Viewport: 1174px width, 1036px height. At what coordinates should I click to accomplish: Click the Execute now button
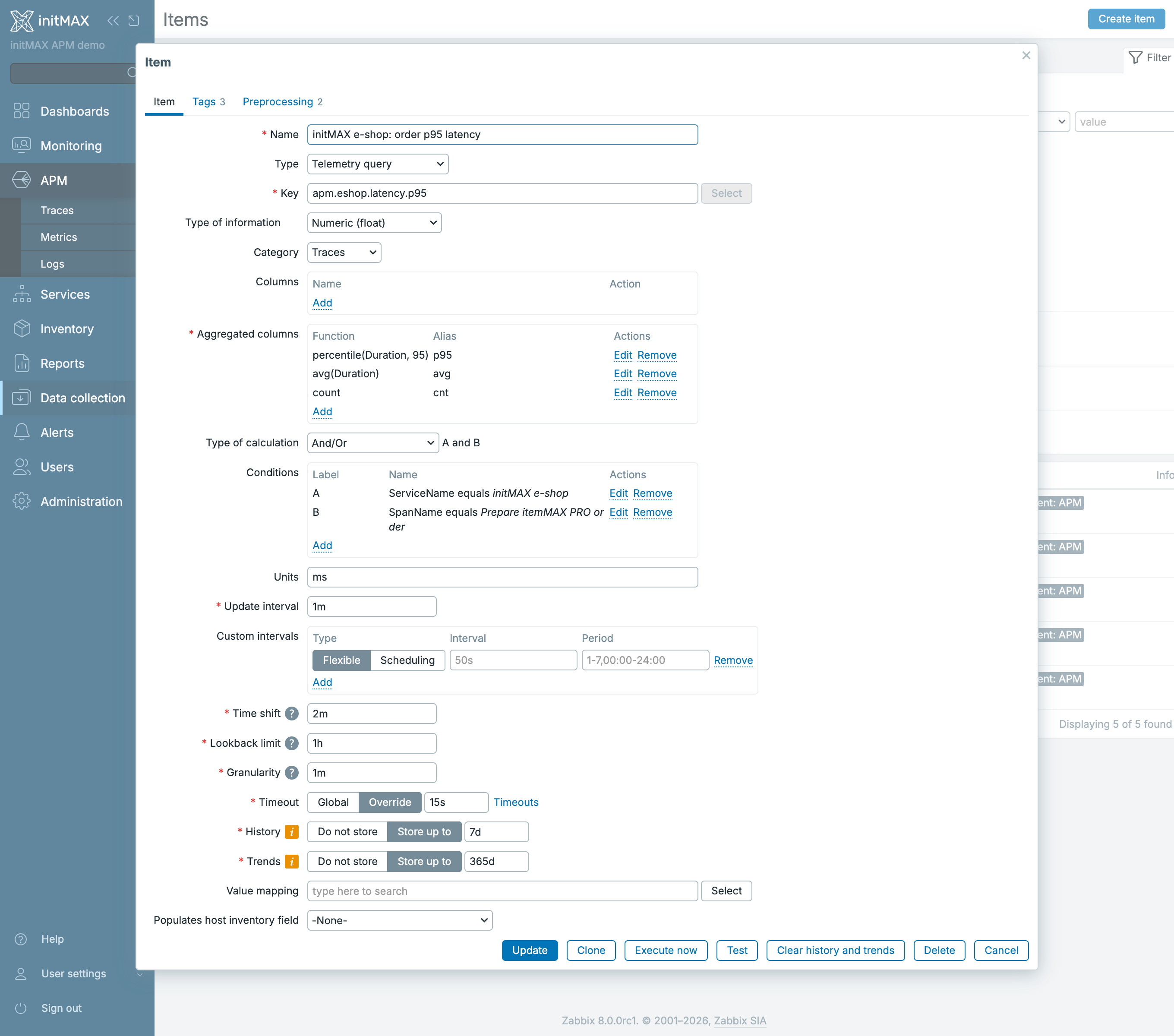666,951
